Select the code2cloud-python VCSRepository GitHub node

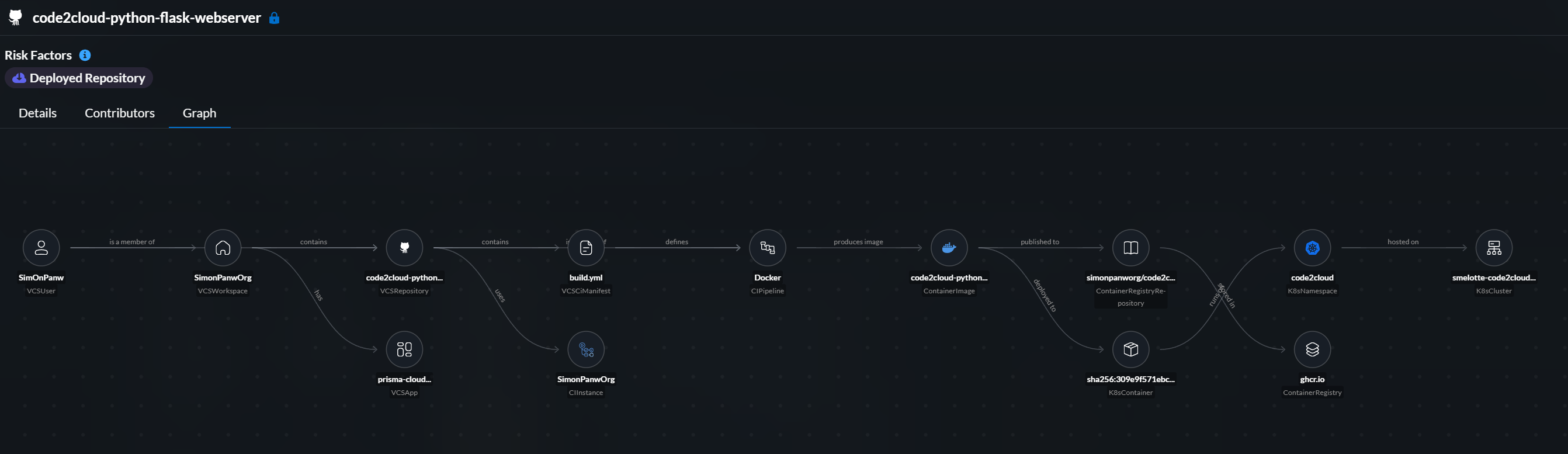pos(404,248)
